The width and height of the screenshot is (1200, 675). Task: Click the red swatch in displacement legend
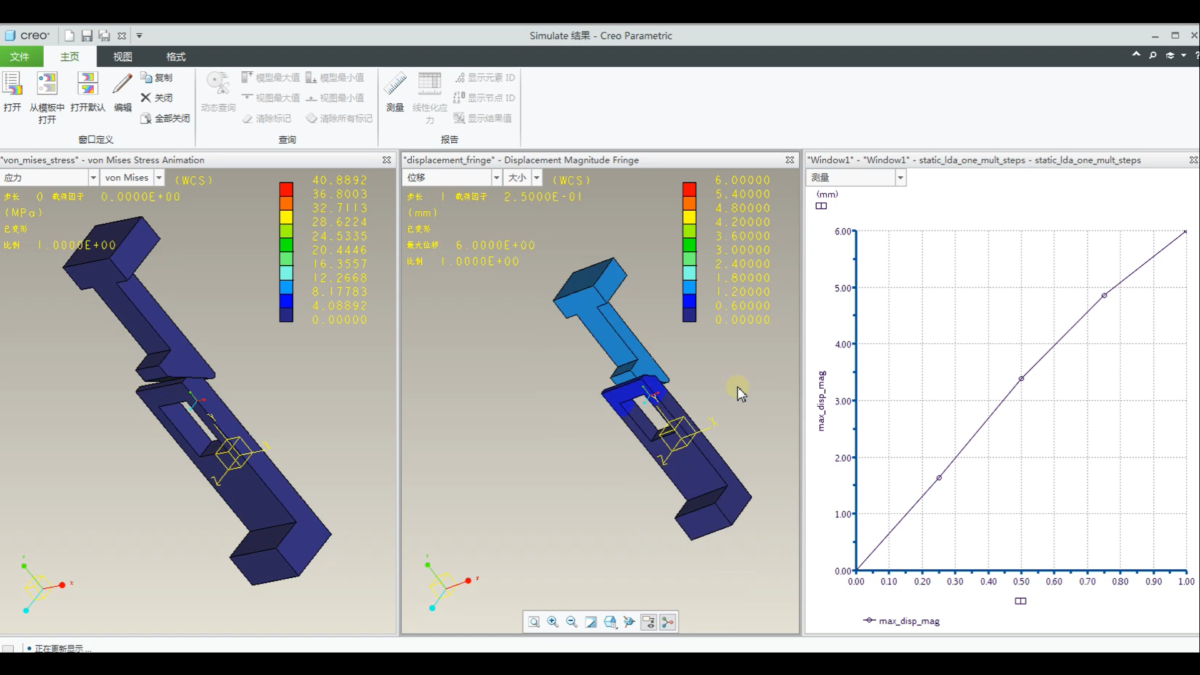pyautogui.click(x=689, y=188)
